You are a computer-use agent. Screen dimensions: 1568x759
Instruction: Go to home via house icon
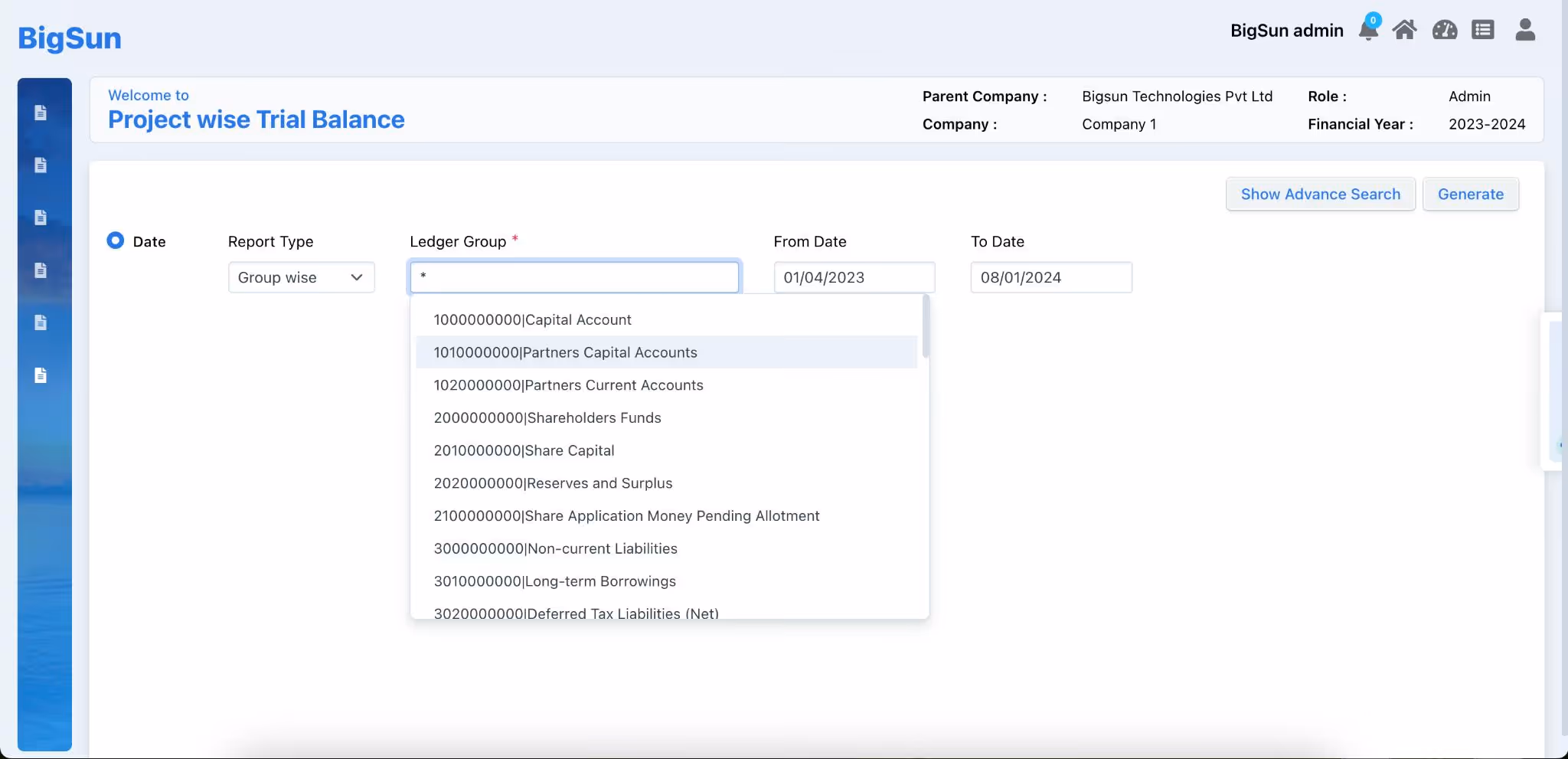click(1404, 30)
